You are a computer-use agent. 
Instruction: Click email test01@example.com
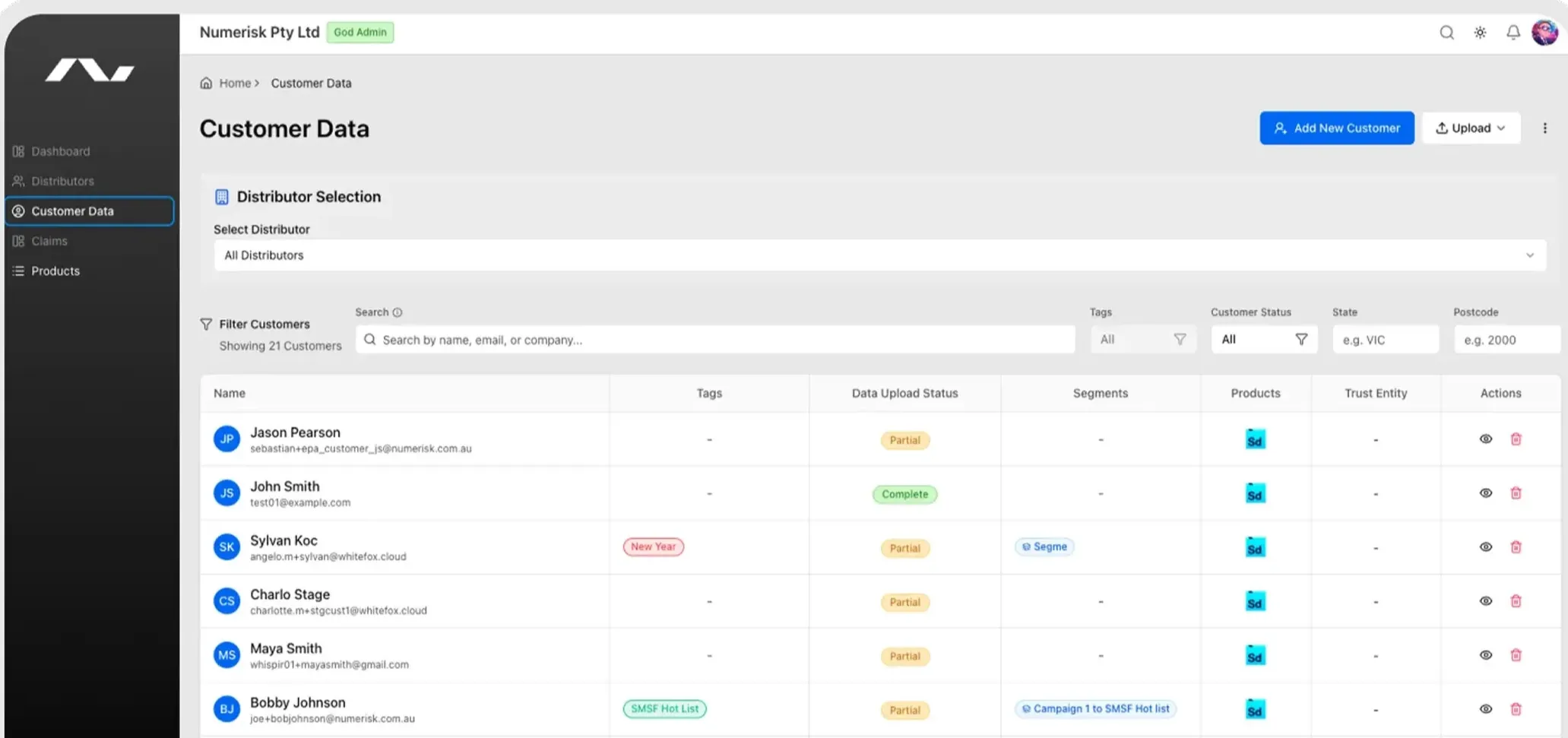pos(300,502)
